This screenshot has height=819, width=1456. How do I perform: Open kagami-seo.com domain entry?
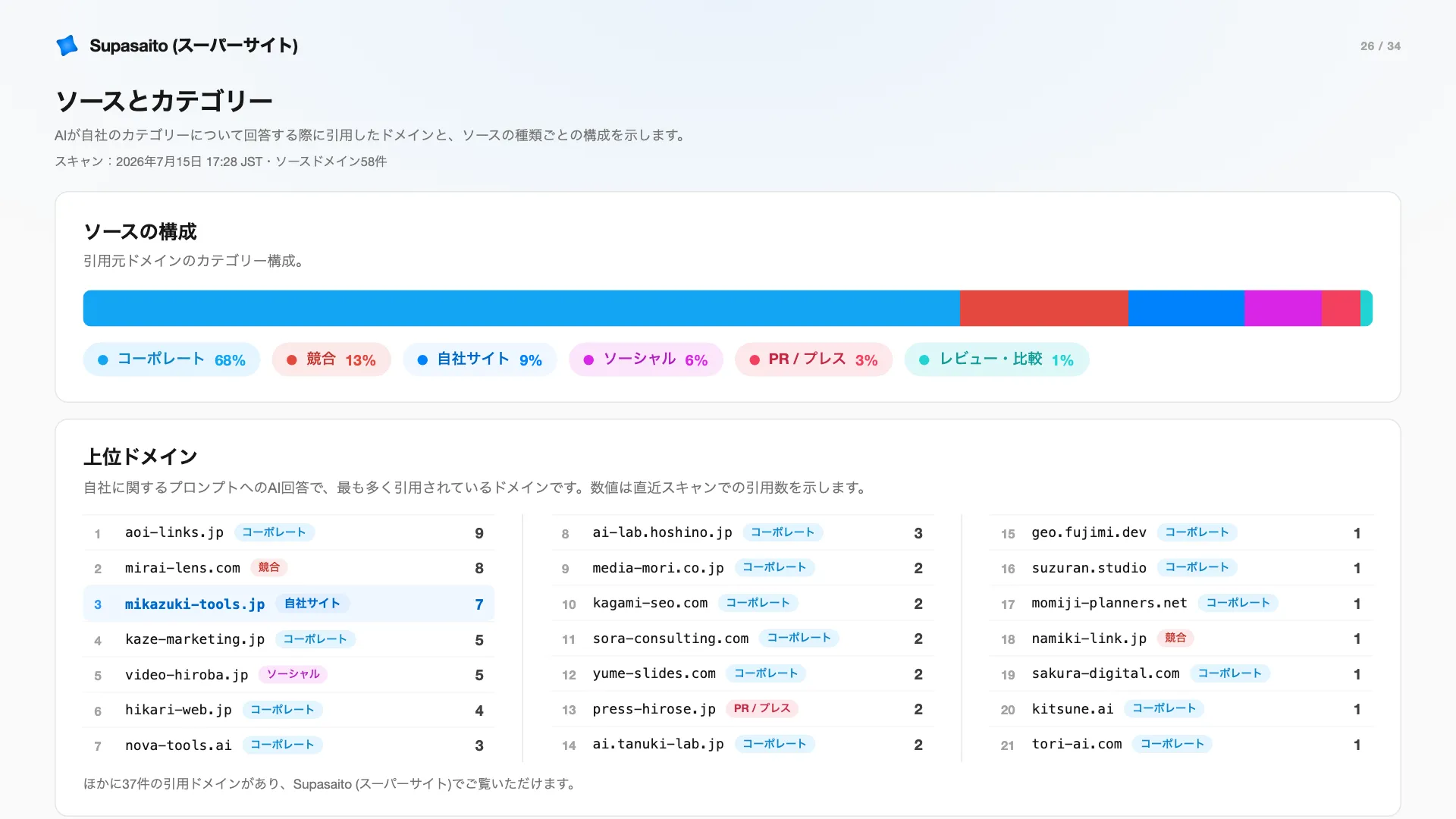point(743,604)
